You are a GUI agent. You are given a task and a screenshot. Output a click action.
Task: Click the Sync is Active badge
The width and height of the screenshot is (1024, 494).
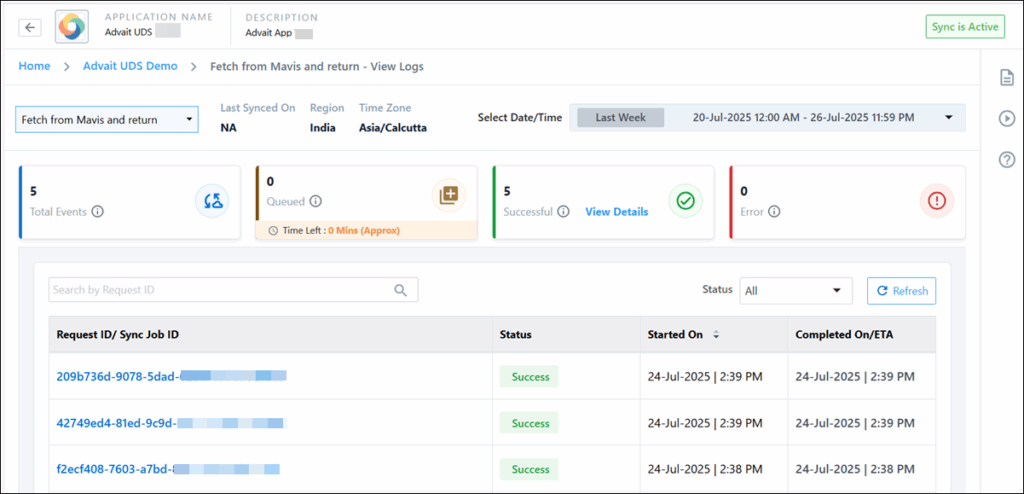tap(965, 27)
